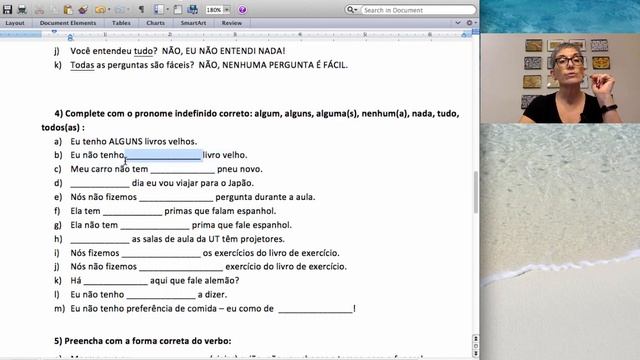Click the word ALGUNS in item a
The height and width of the screenshot is (360, 640).
pos(125,141)
